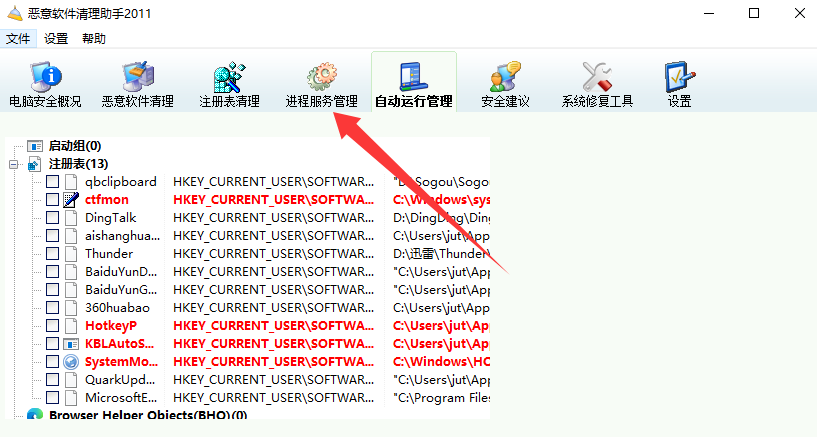Open the 设置 menu in menu bar

[56, 39]
